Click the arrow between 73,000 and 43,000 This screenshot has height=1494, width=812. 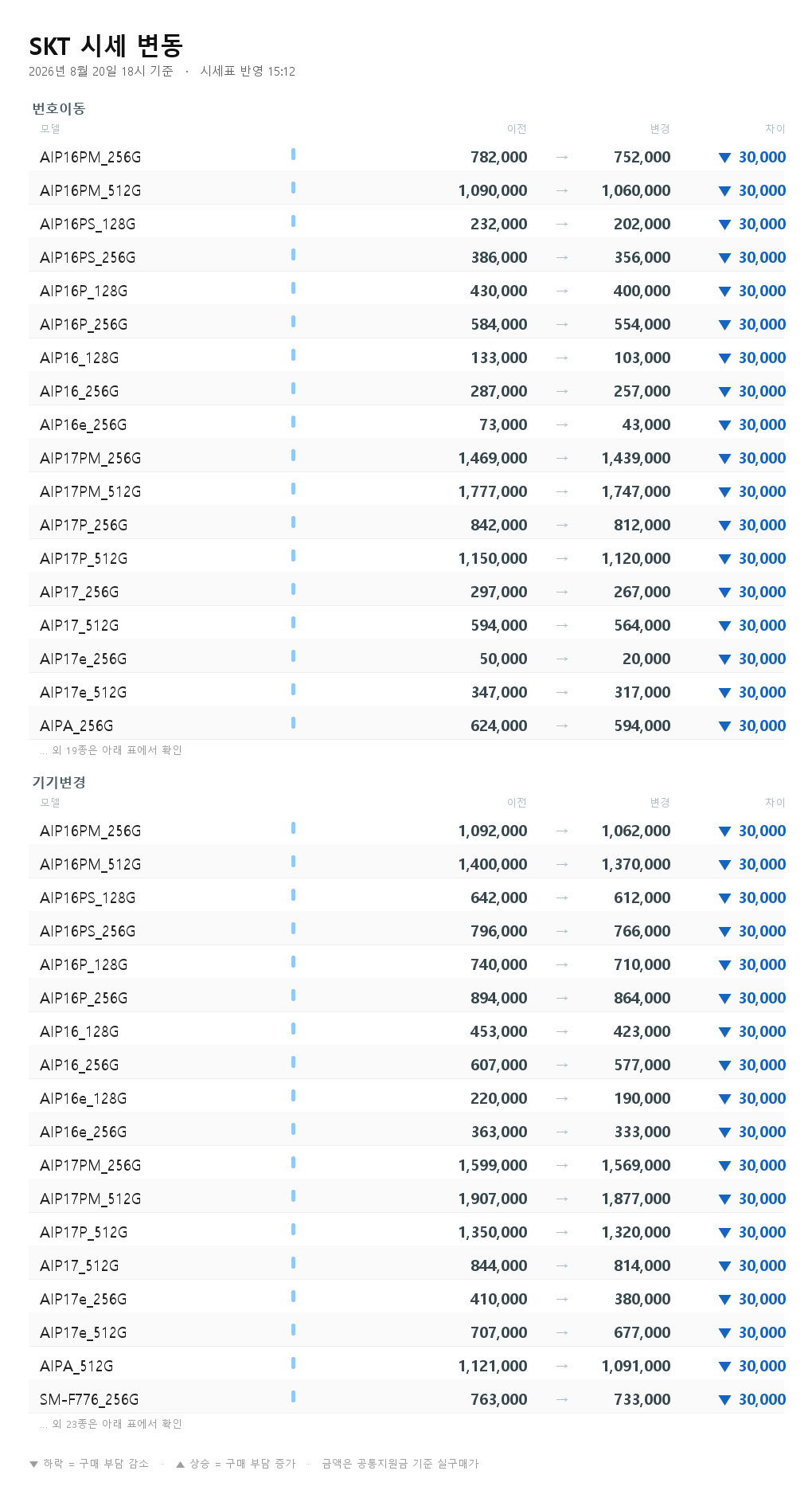[562, 425]
